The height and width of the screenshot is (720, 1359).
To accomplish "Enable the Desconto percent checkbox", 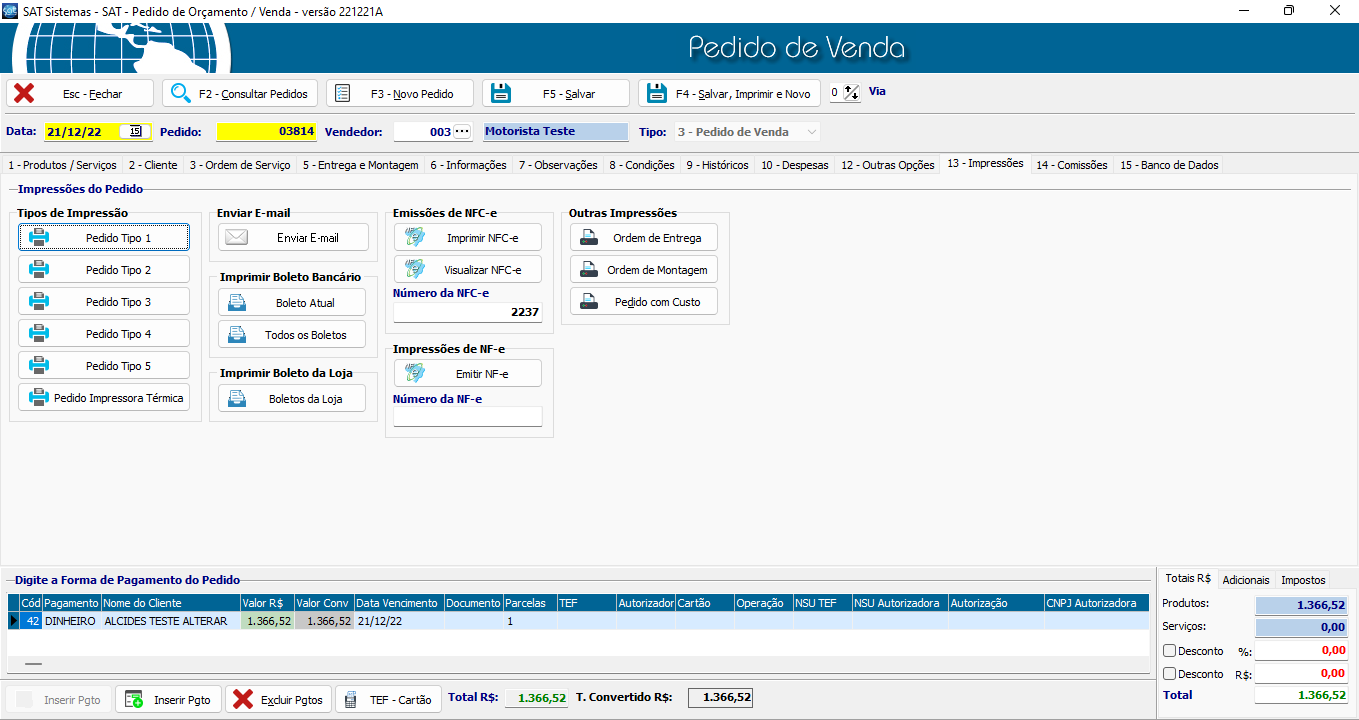I will 1169,651.
